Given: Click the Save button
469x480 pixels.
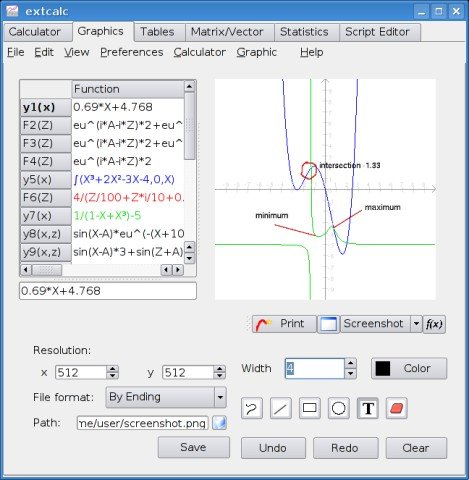Looking at the screenshot, I should point(194,447).
